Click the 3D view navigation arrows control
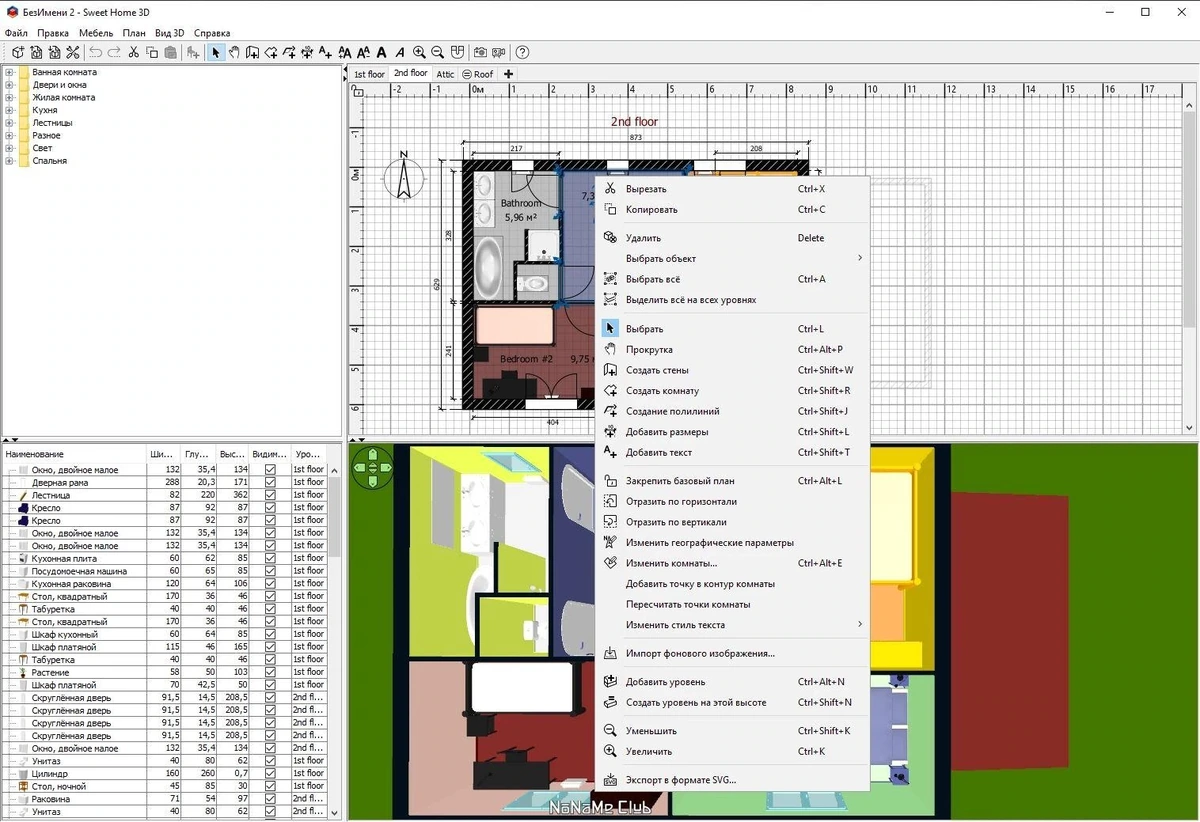This screenshot has height=822, width=1200. click(x=373, y=469)
